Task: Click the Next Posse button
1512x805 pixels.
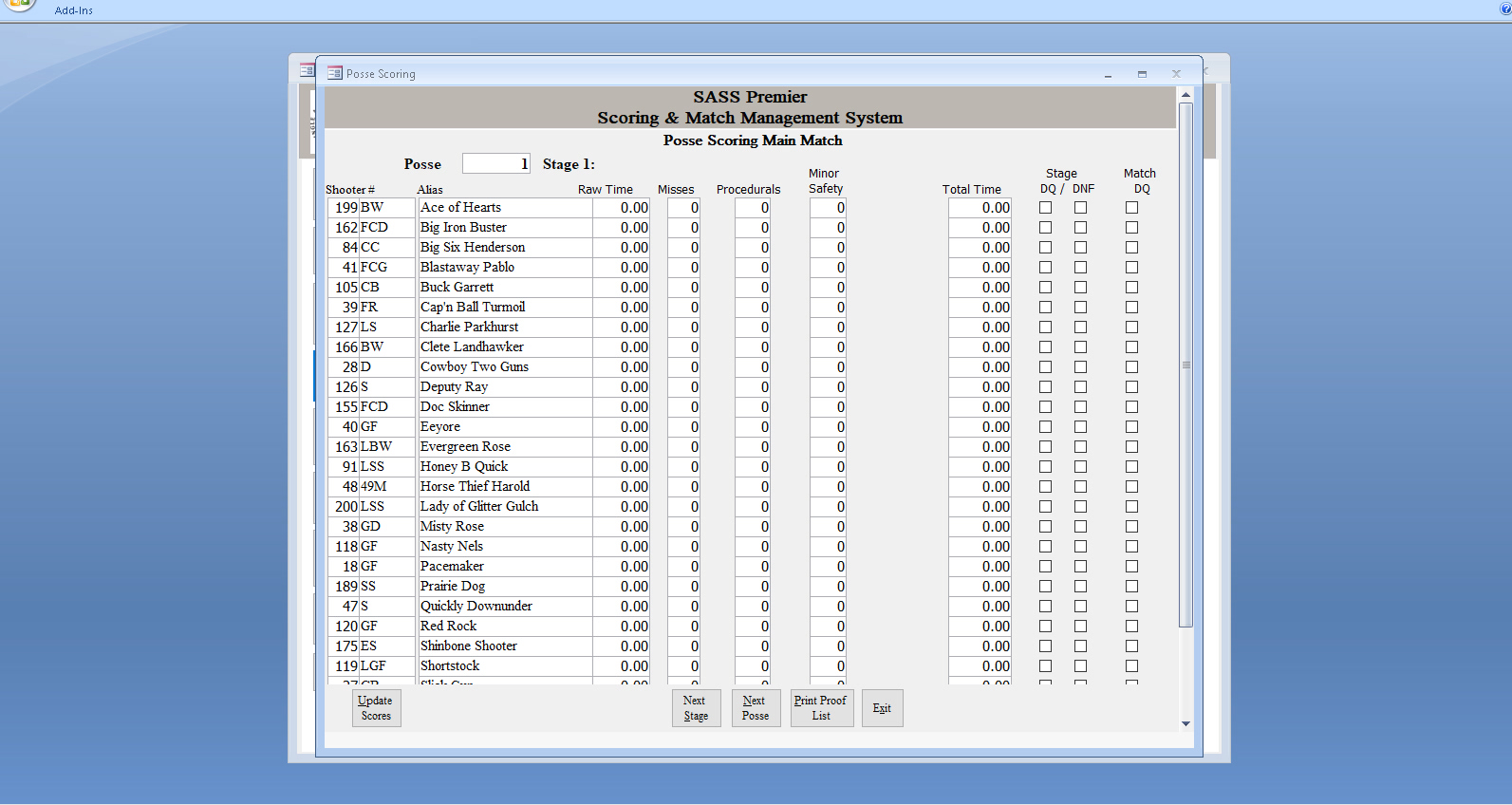Action: [x=756, y=708]
